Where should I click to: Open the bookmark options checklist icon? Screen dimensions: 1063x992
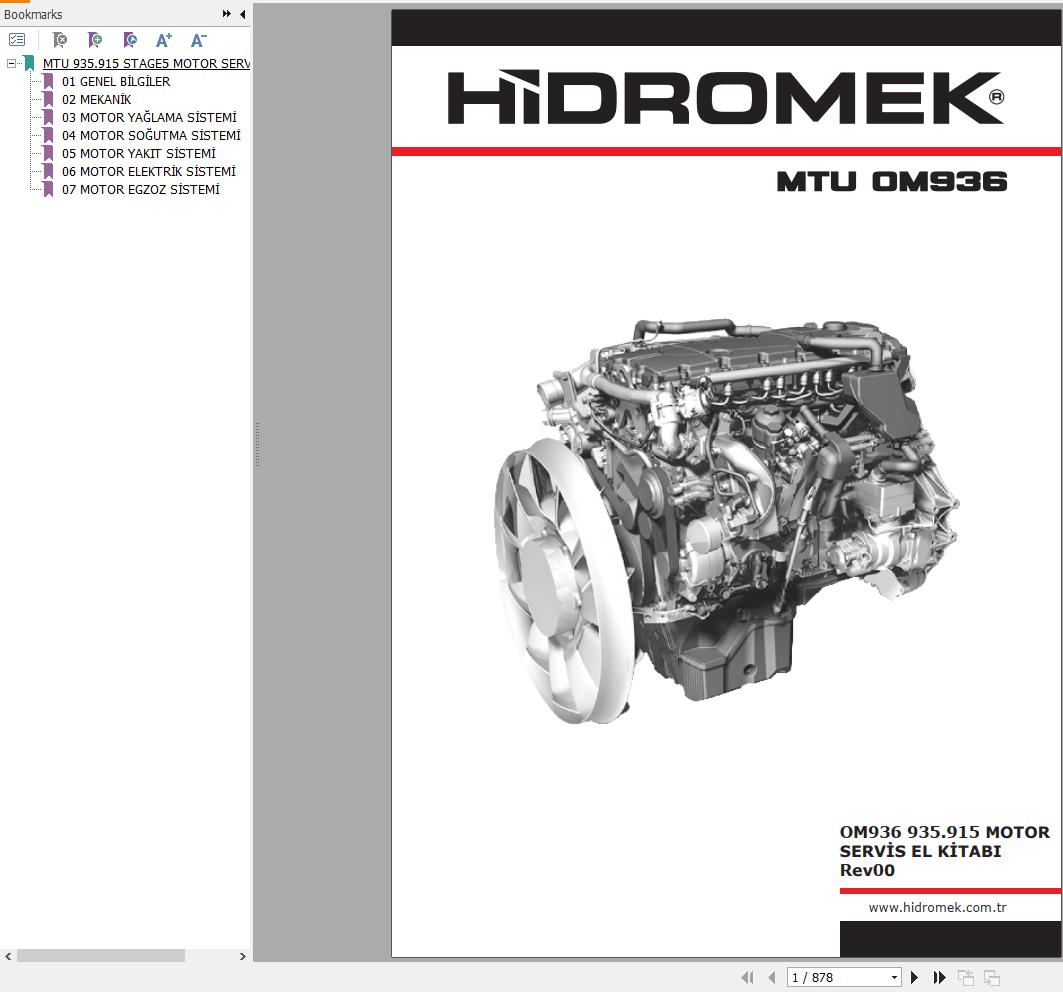pyautogui.click(x=17, y=40)
